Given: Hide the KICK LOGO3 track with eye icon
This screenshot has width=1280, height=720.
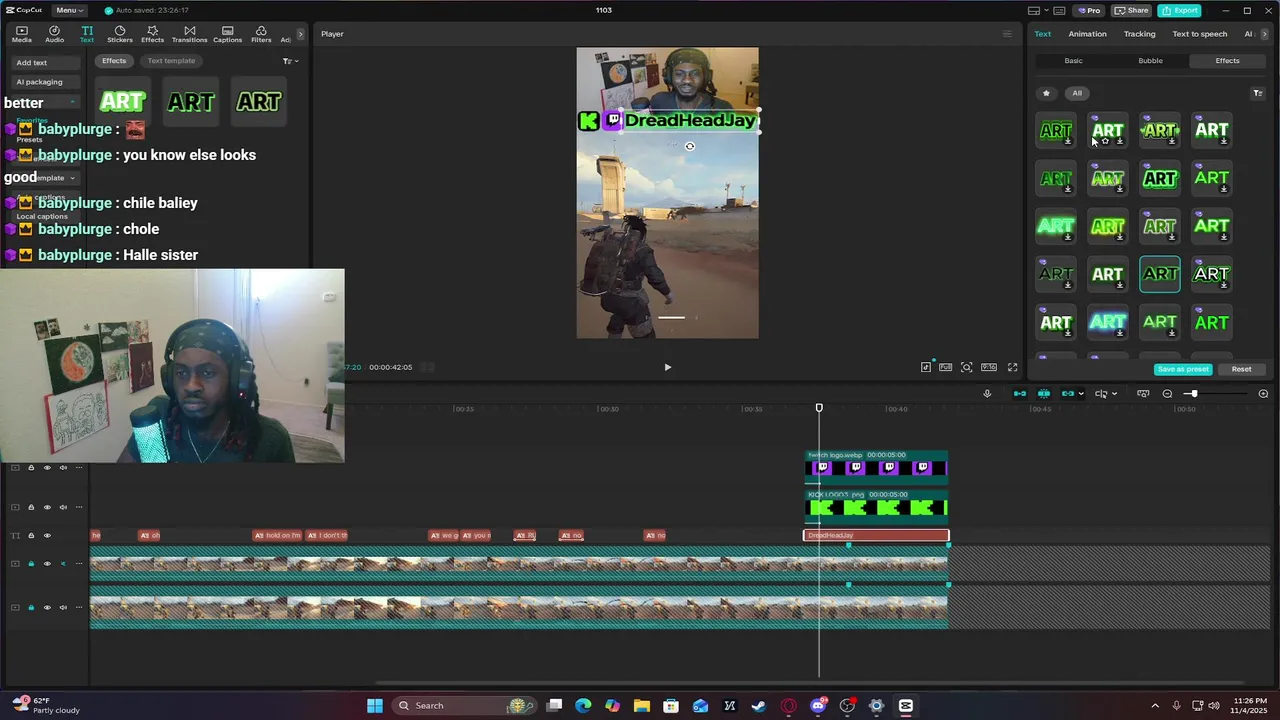Looking at the screenshot, I should pos(47,507).
